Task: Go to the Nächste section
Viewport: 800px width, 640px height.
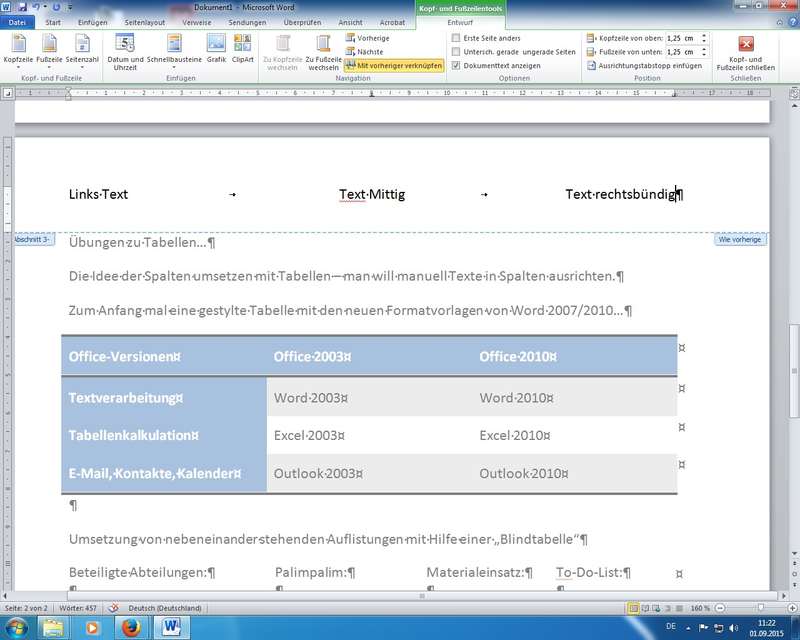Action: coord(364,52)
